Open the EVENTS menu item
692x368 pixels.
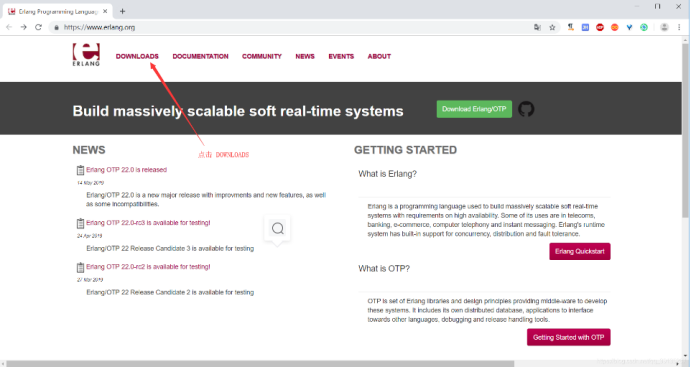pos(341,56)
